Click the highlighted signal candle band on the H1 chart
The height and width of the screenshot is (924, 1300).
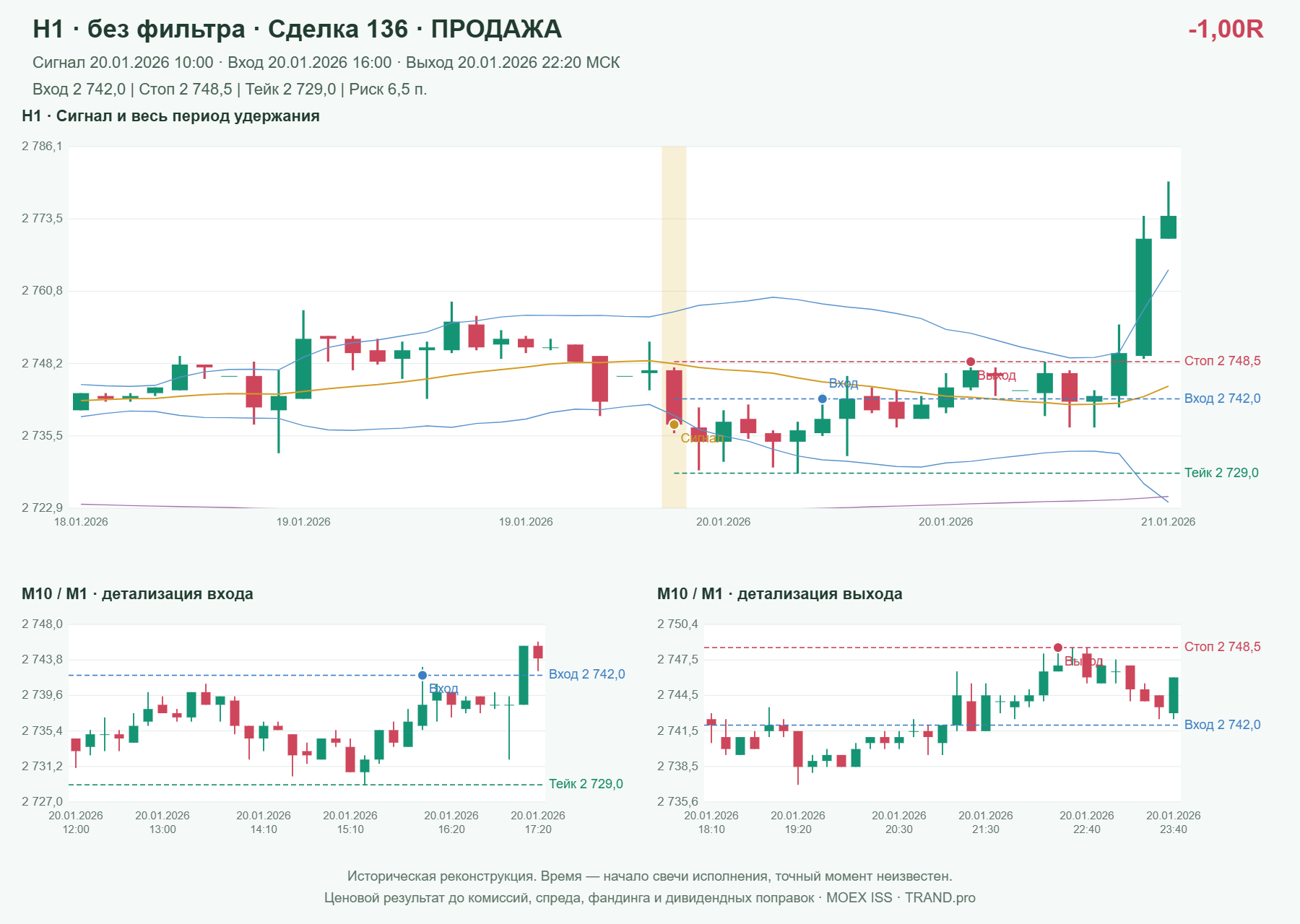674,327
